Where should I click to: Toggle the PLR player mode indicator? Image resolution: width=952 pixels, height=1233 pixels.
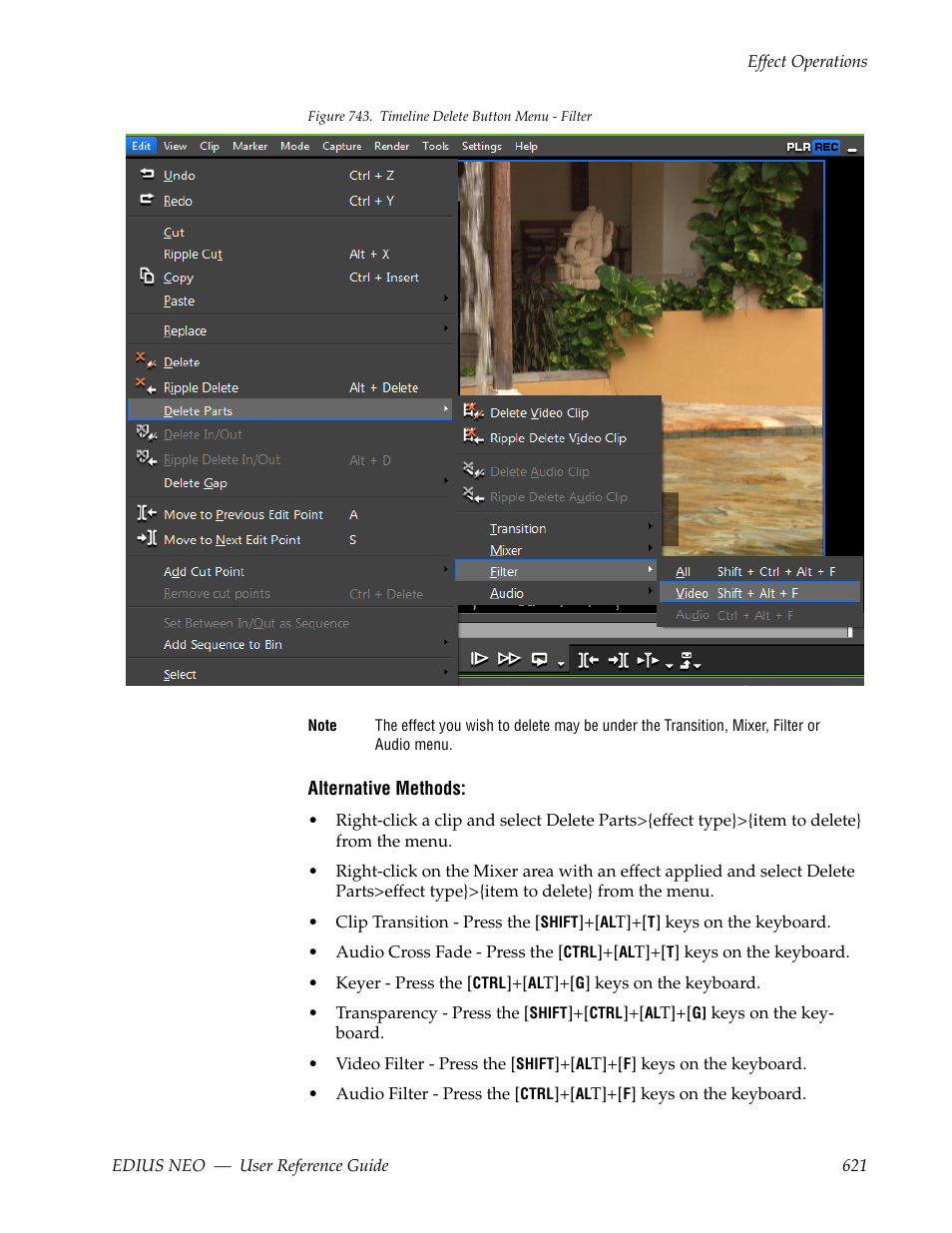[798, 147]
